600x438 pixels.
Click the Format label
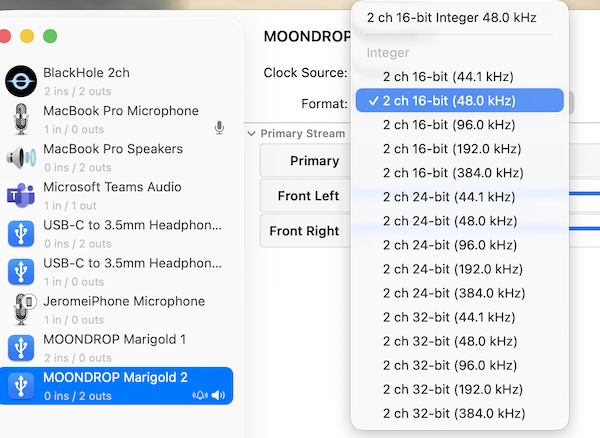tap(324, 104)
